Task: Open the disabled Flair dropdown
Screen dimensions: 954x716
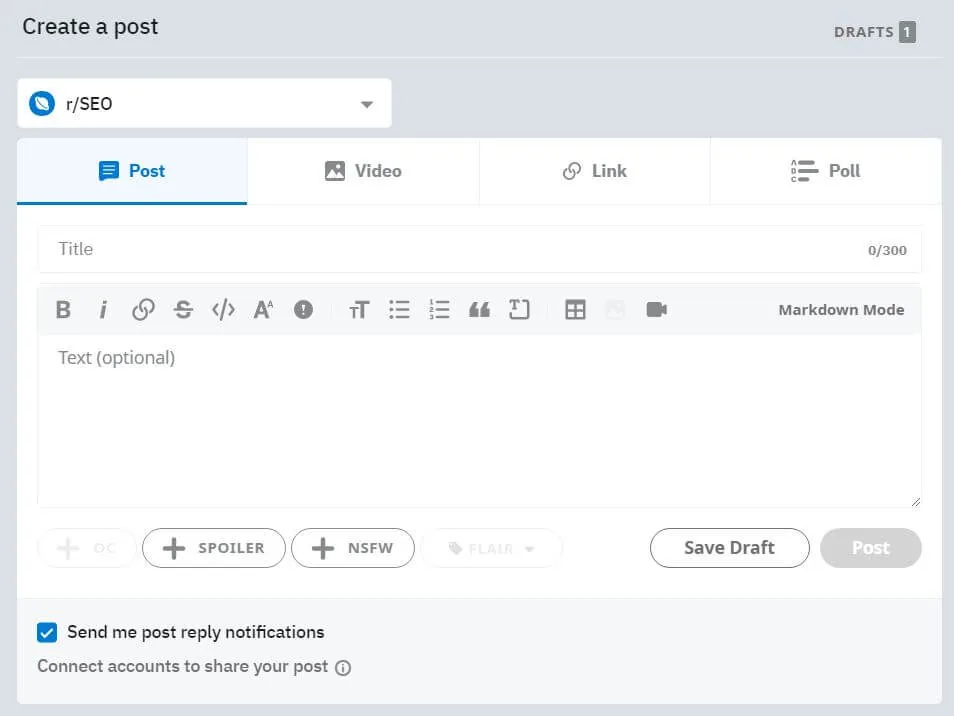Action: pos(492,548)
